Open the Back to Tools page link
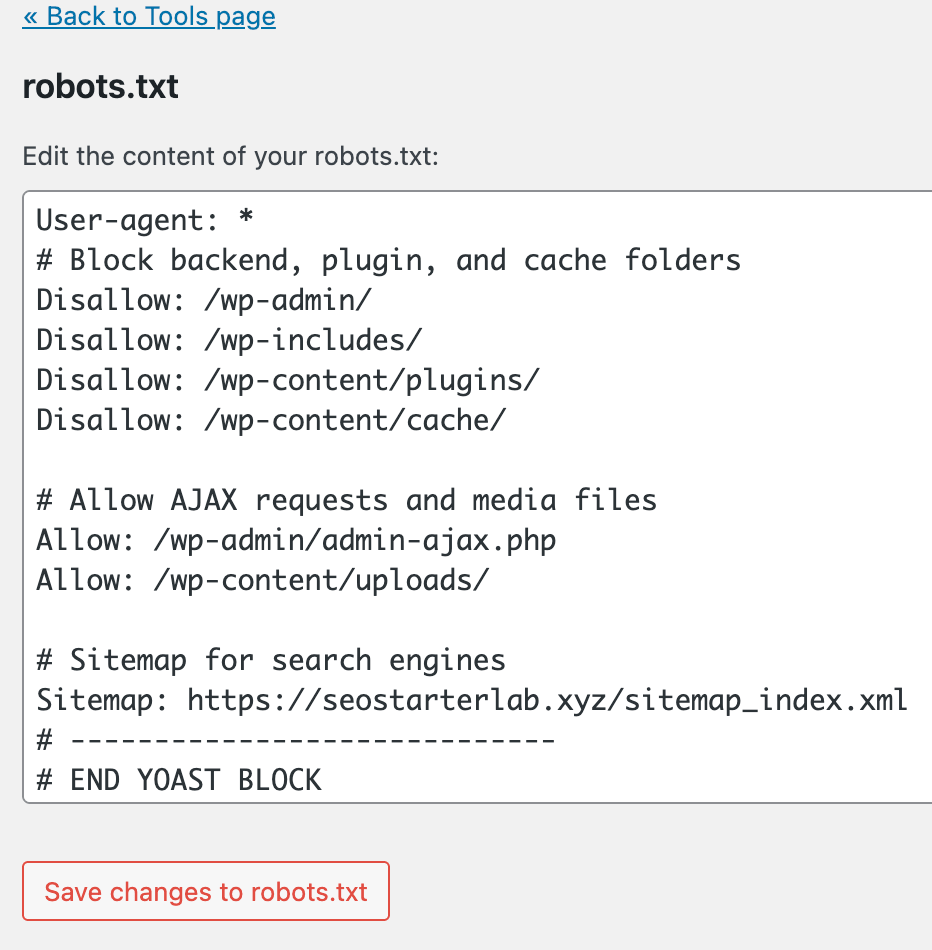 point(148,17)
